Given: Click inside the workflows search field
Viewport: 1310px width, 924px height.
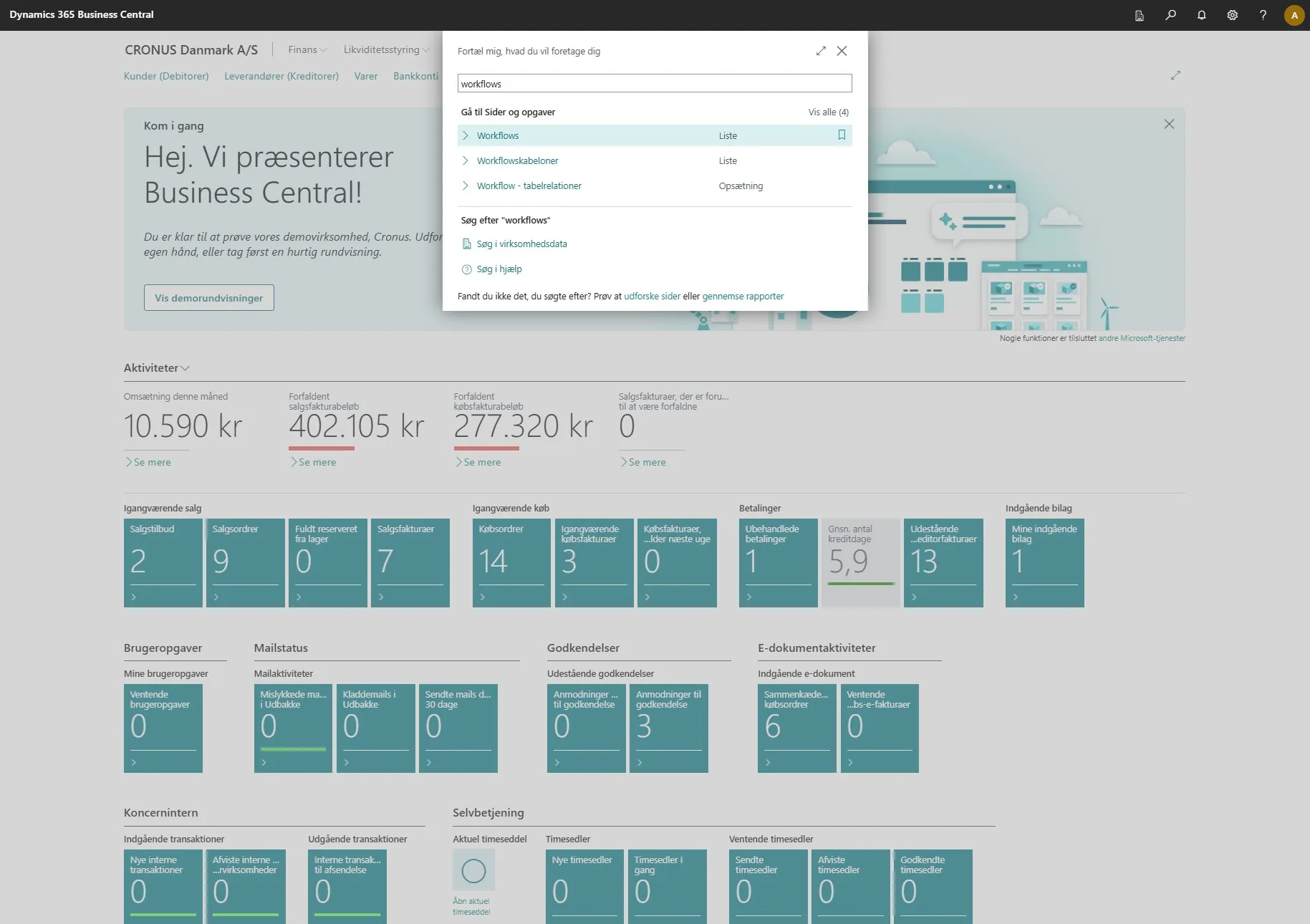Looking at the screenshot, I should [655, 84].
